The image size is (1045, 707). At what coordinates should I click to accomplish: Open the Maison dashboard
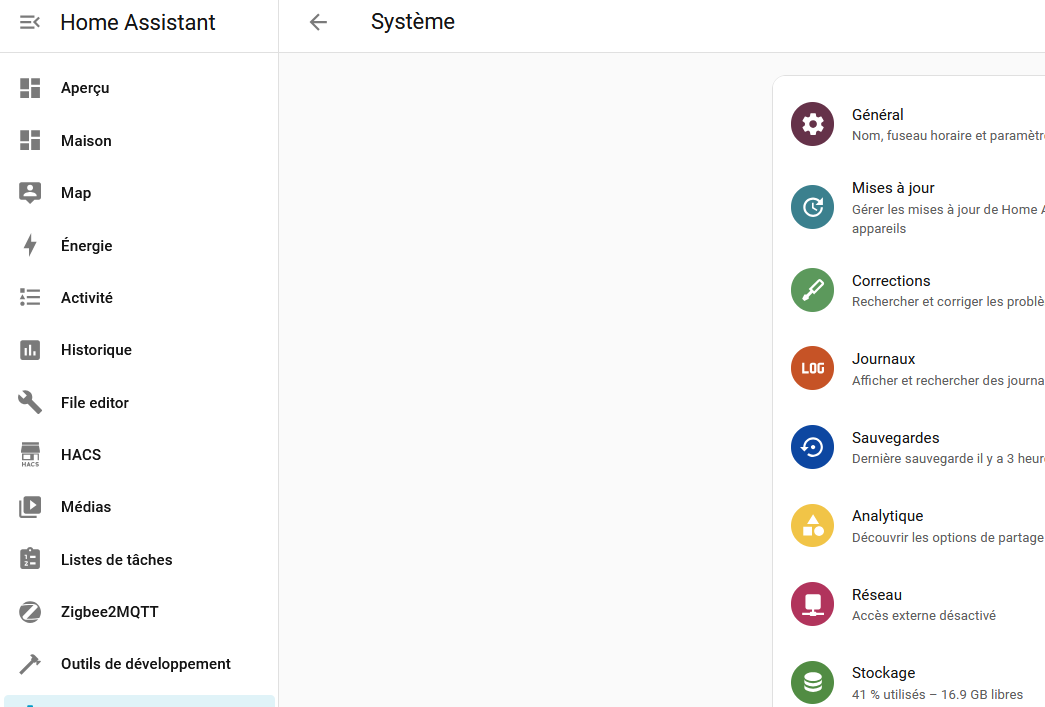[x=86, y=141]
